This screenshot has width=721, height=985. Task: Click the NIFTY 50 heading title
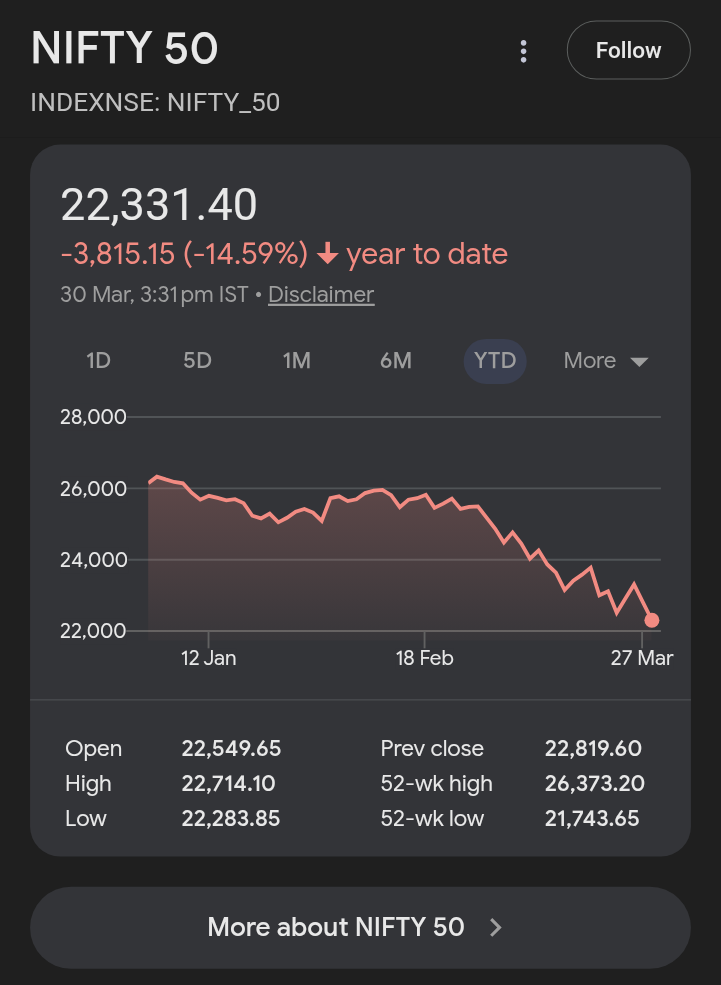pyautogui.click(x=125, y=49)
